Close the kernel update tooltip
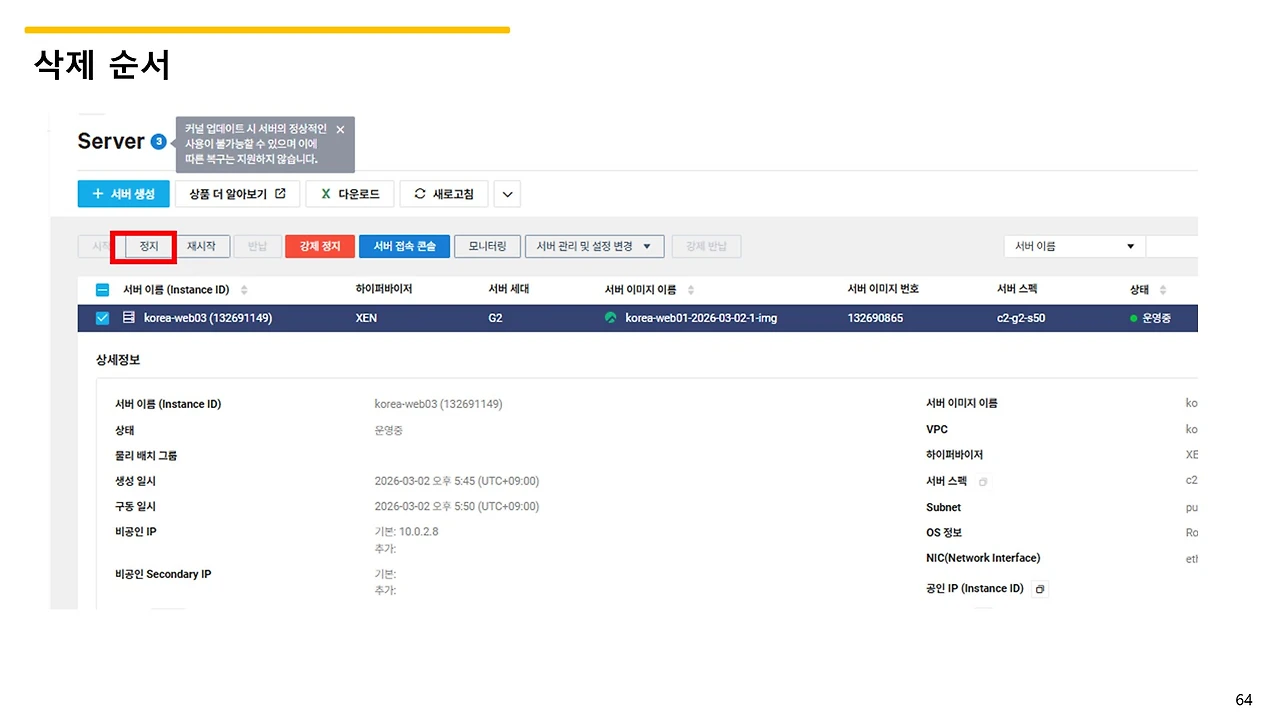Image resolution: width=1280 pixels, height=720 pixels. click(x=340, y=130)
